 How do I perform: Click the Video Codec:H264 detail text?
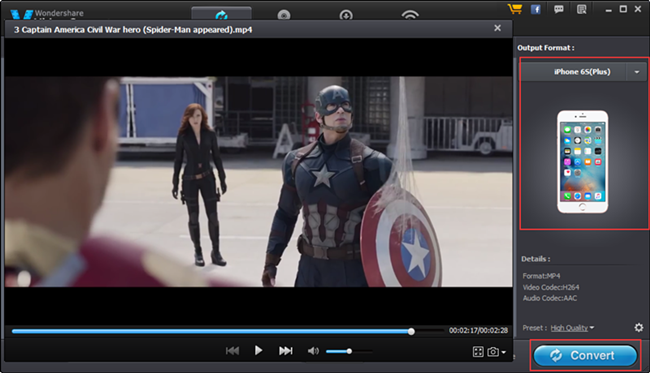point(551,287)
